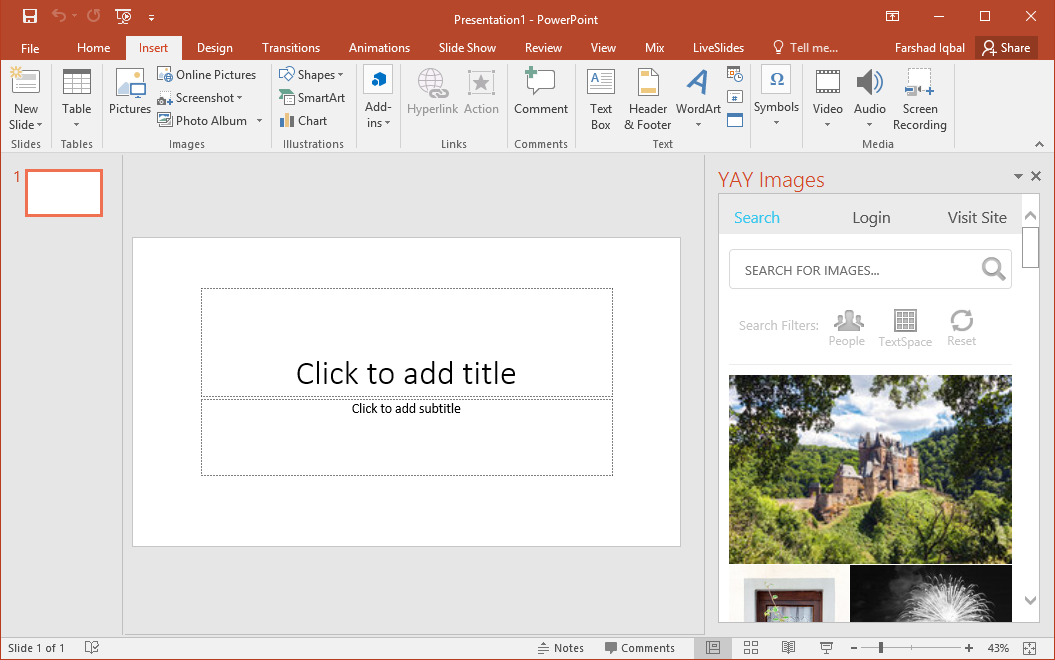Insert SmartArt graphic

(312, 97)
